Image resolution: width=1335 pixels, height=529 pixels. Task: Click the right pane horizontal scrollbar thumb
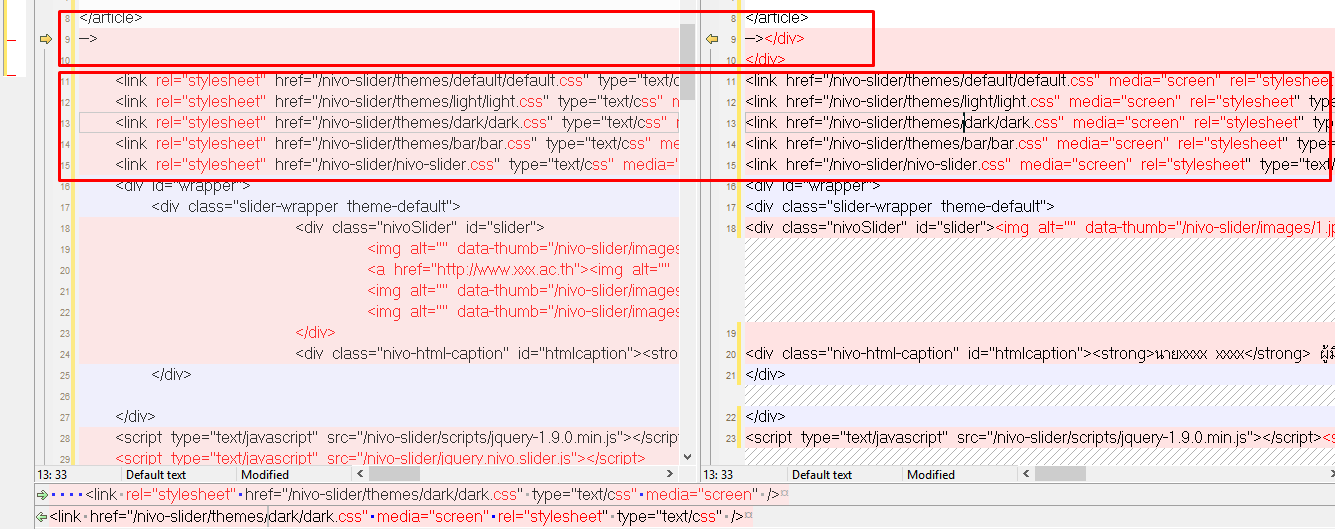(1060, 474)
